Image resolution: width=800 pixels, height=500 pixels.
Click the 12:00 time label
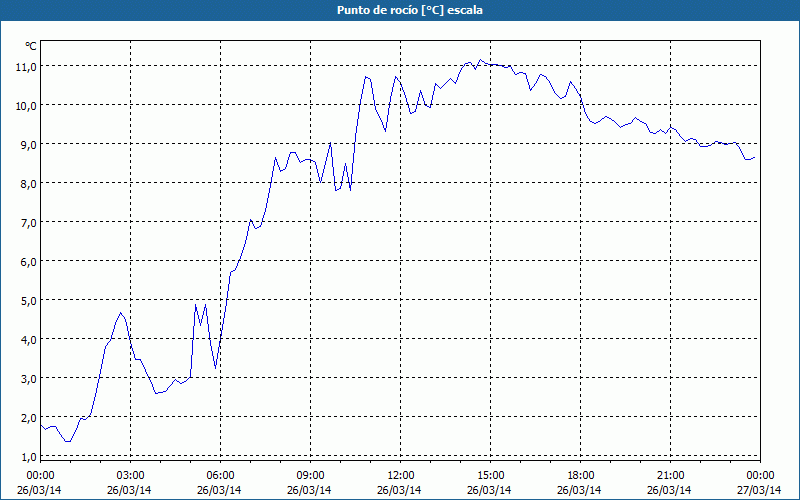(x=401, y=475)
